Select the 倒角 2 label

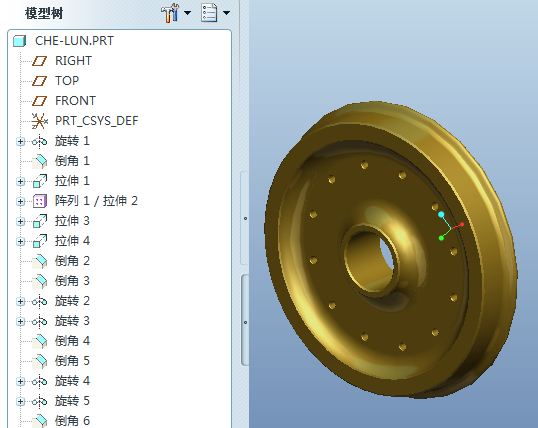[72, 261]
